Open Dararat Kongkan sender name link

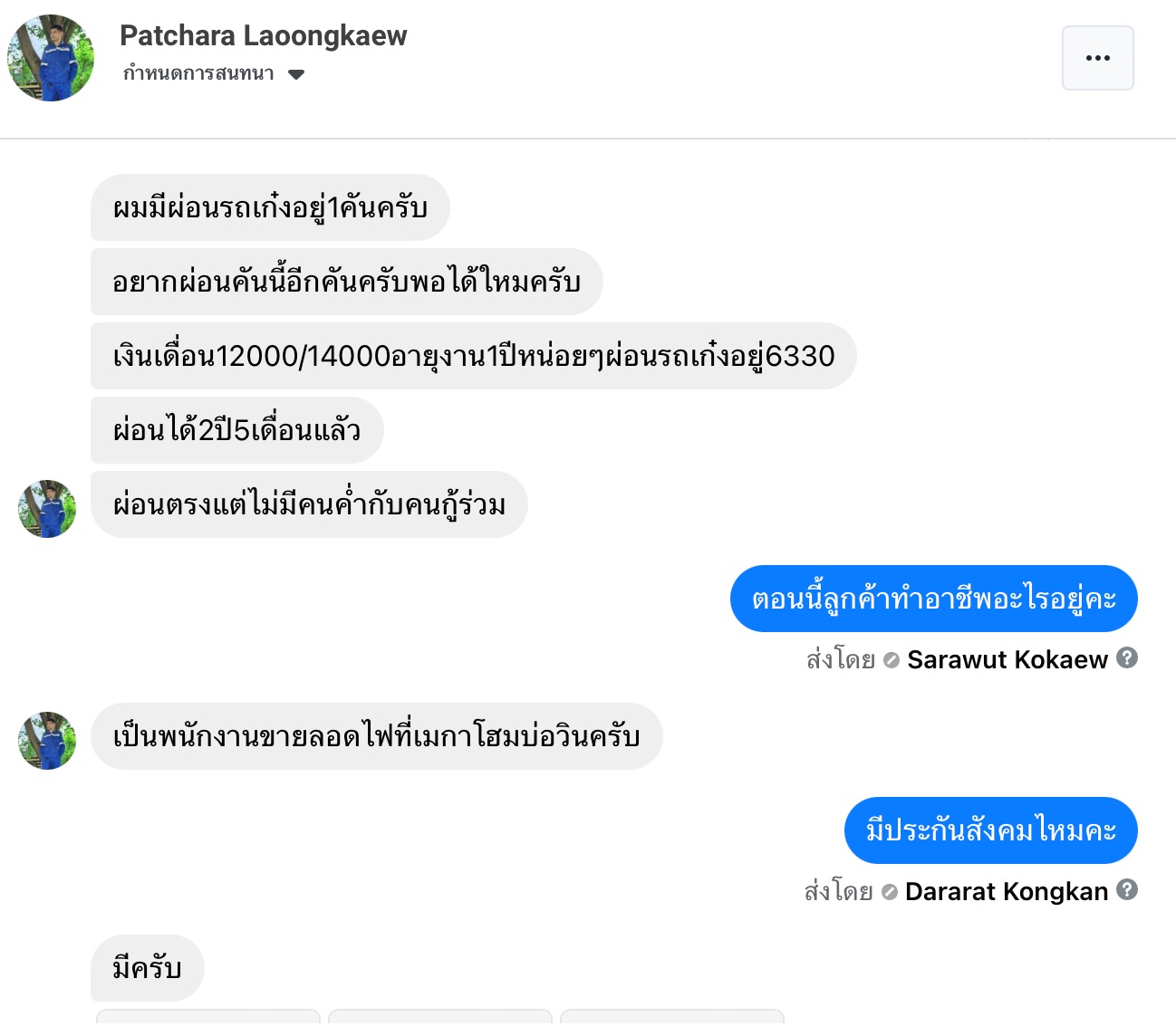point(1006,891)
